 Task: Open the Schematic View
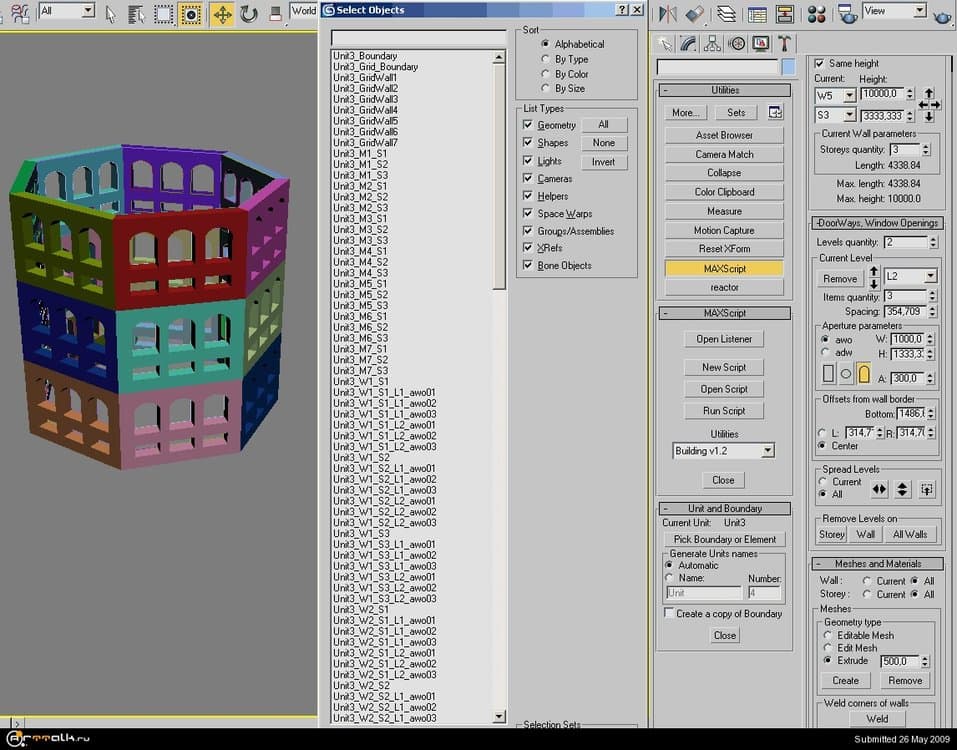tap(786, 10)
